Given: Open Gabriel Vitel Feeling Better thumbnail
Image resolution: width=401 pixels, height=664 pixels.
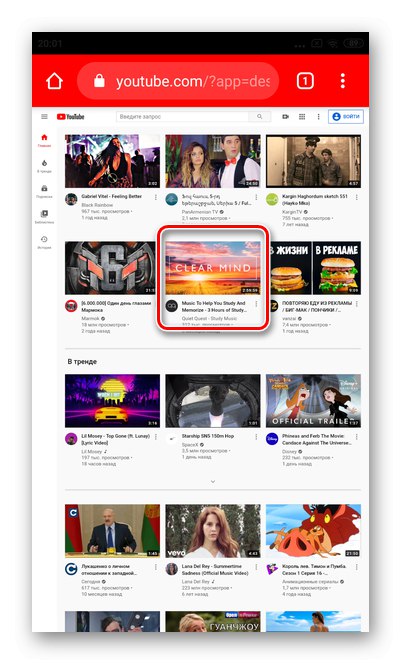Looking at the screenshot, I should (x=112, y=161).
